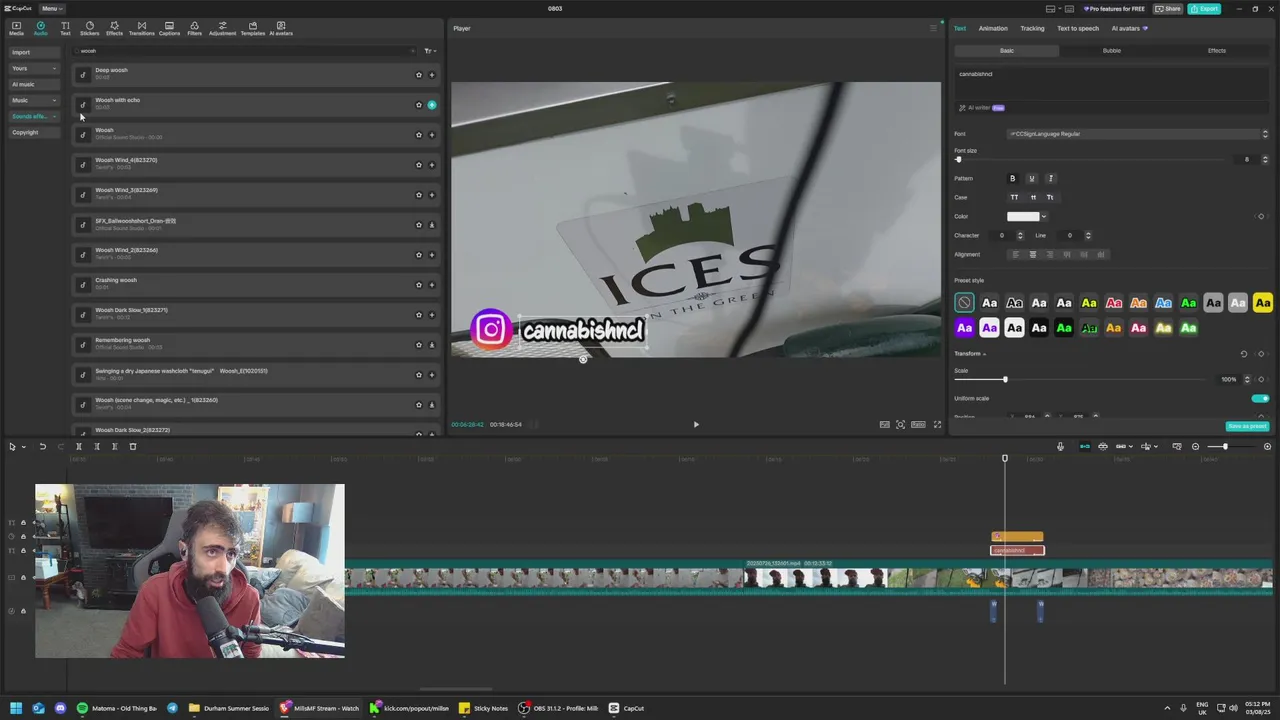This screenshot has width=1280, height=720.
Task: Toggle the main track magnet snapping icon
Action: click(1085, 447)
